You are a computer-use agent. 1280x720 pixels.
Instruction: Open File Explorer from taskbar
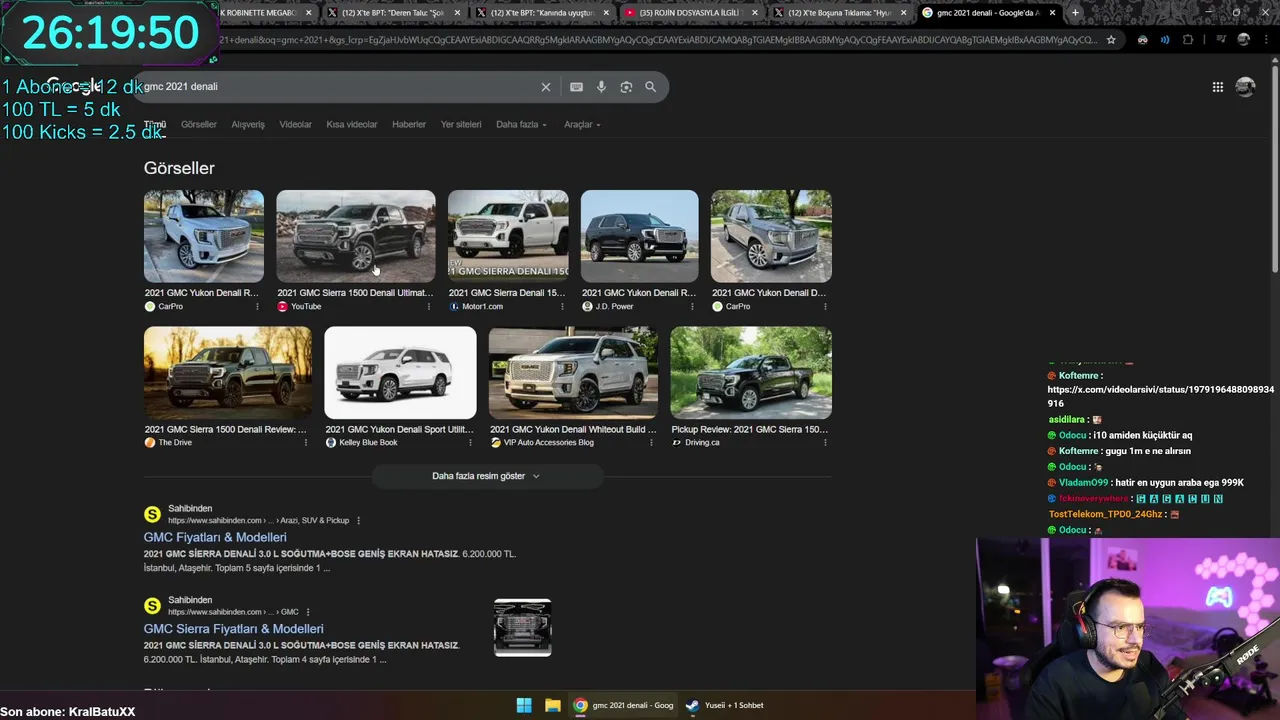(552, 705)
